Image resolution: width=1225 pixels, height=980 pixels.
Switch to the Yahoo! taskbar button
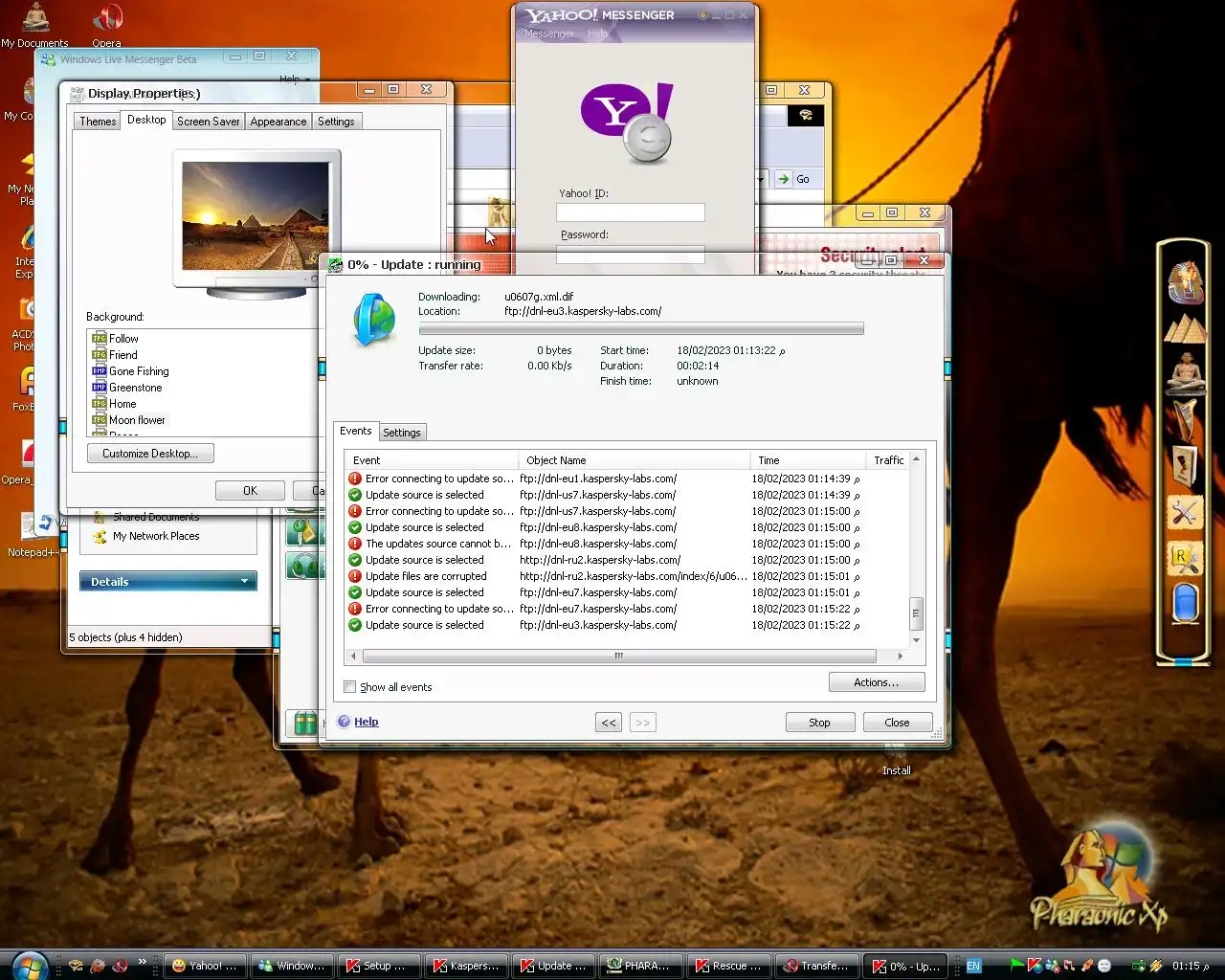[205, 966]
